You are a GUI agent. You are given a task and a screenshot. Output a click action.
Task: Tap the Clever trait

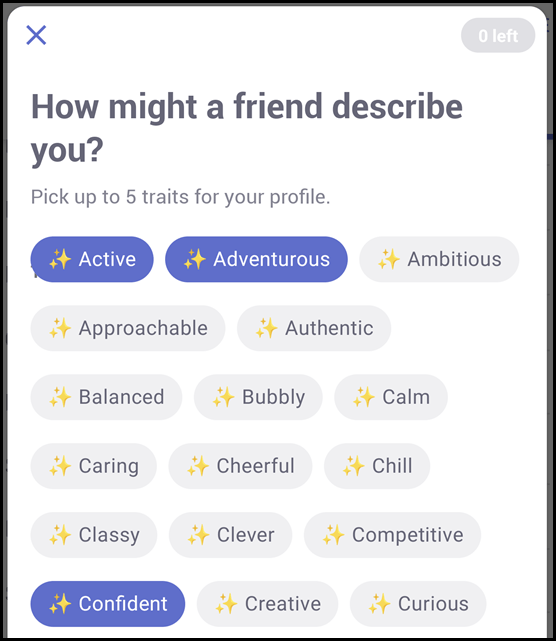point(231,535)
